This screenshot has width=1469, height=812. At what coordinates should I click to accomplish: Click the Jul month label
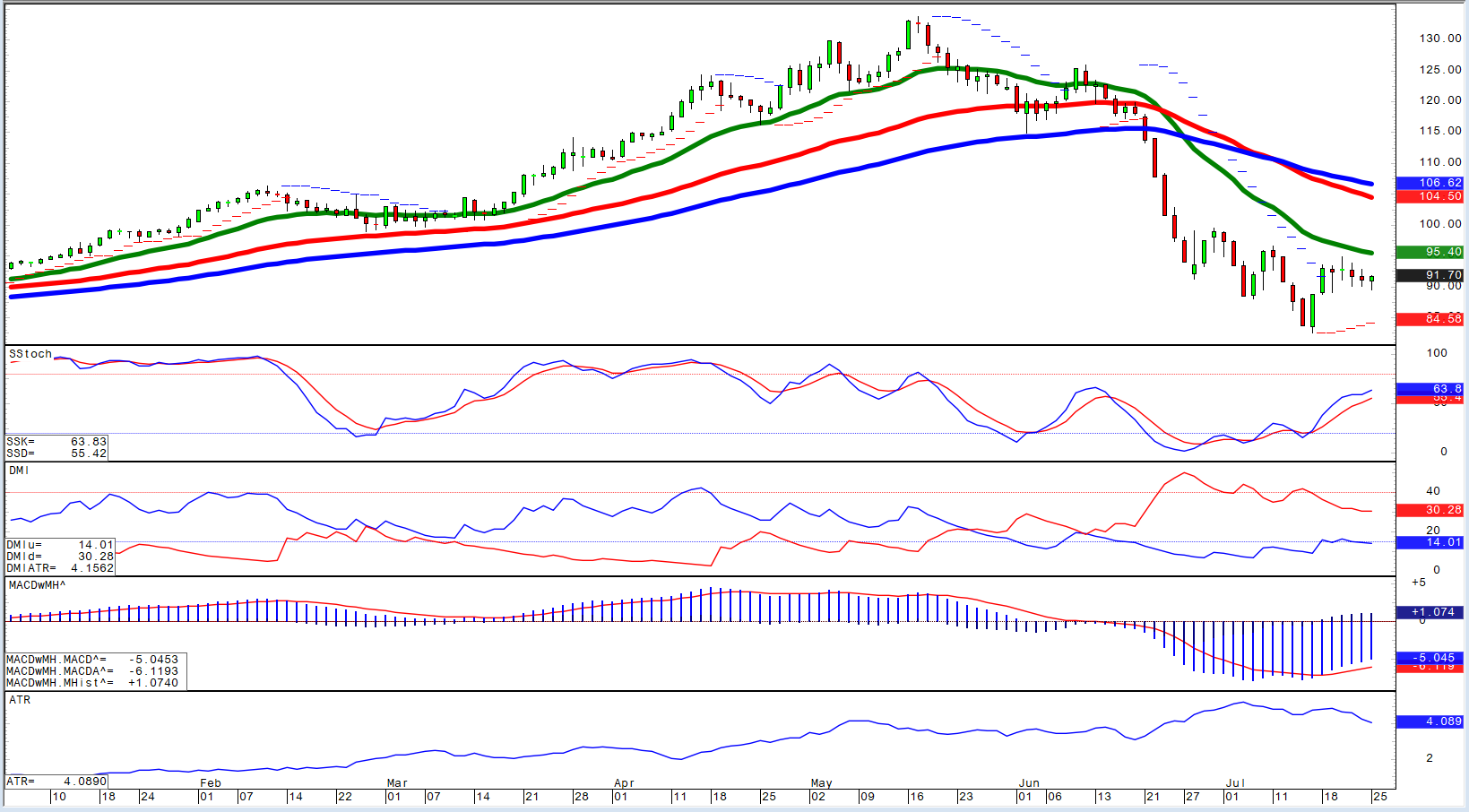click(1235, 783)
